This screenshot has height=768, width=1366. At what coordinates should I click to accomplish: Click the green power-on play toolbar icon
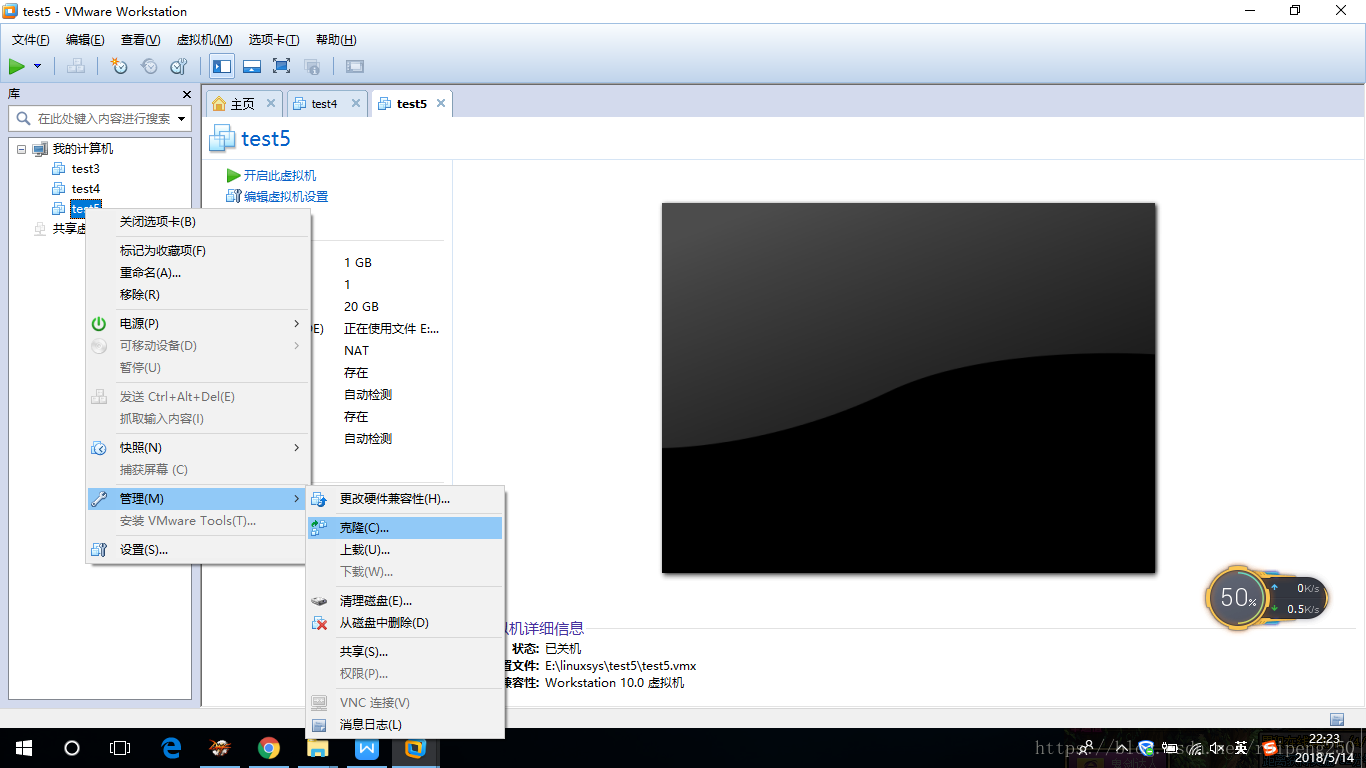tap(17, 66)
